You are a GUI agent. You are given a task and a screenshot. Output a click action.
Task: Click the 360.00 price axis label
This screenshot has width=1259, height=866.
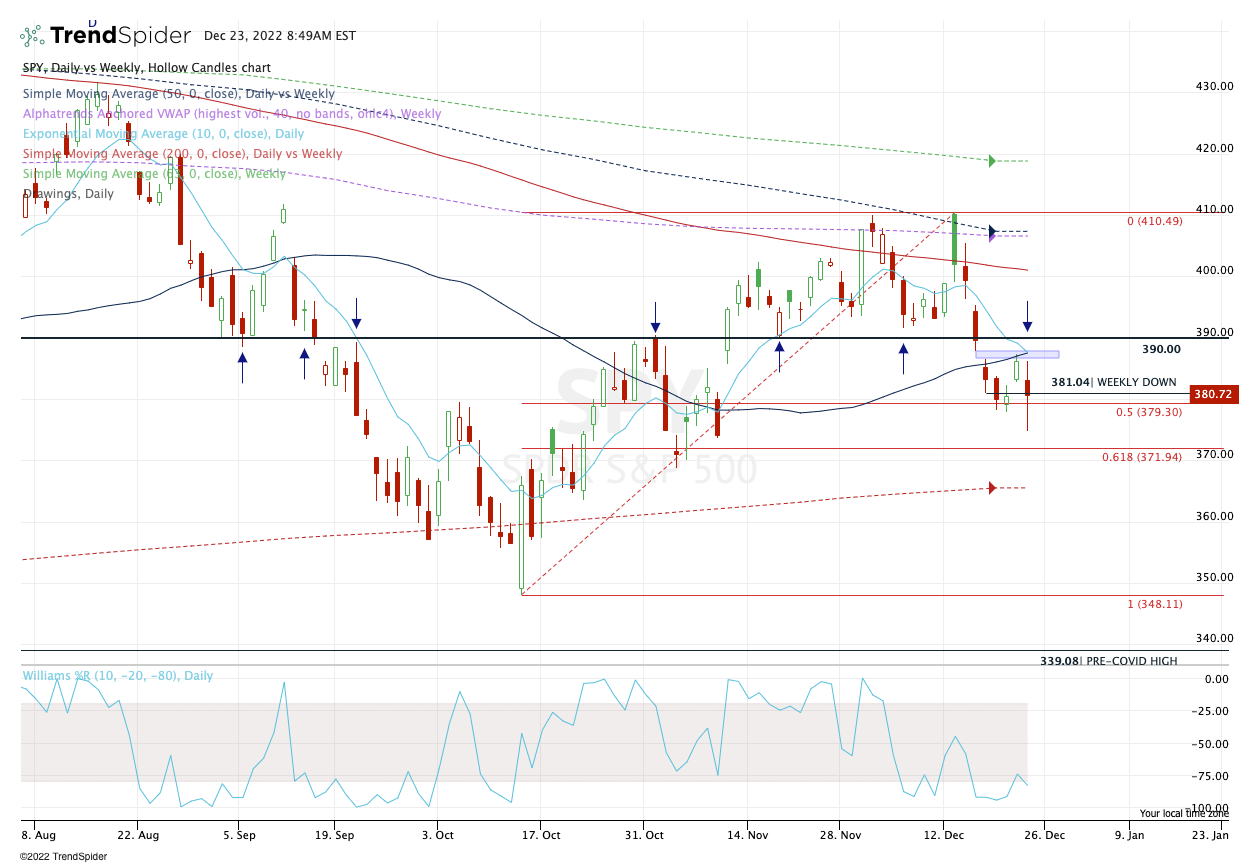click(x=1215, y=517)
